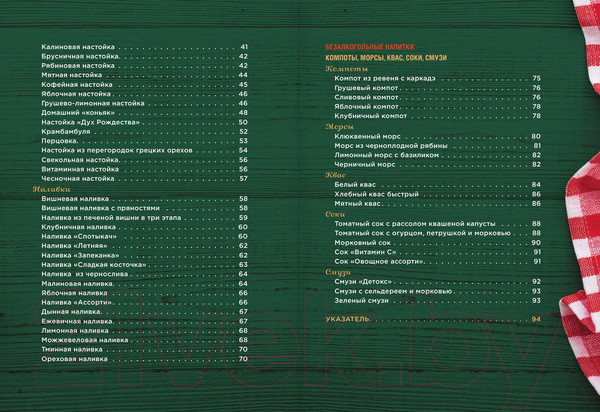This screenshot has width=600, height=412.
Task: Open 'Компот из ревеня с каркадэ'
Action: click(x=398, y=78)
